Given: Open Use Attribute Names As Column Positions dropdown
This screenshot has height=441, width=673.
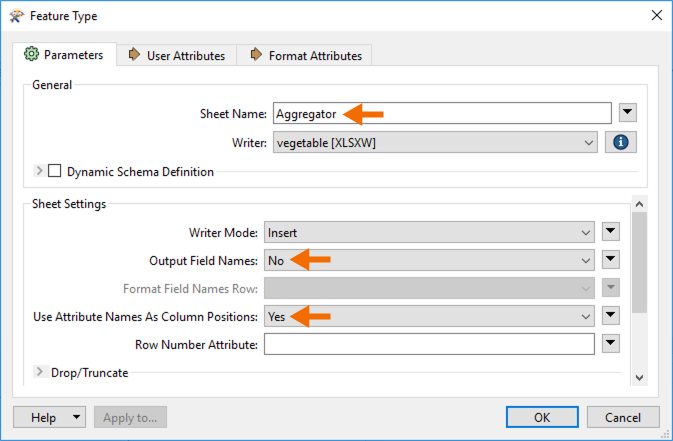Looking at the screenshot, I should (x=429, y=316).
